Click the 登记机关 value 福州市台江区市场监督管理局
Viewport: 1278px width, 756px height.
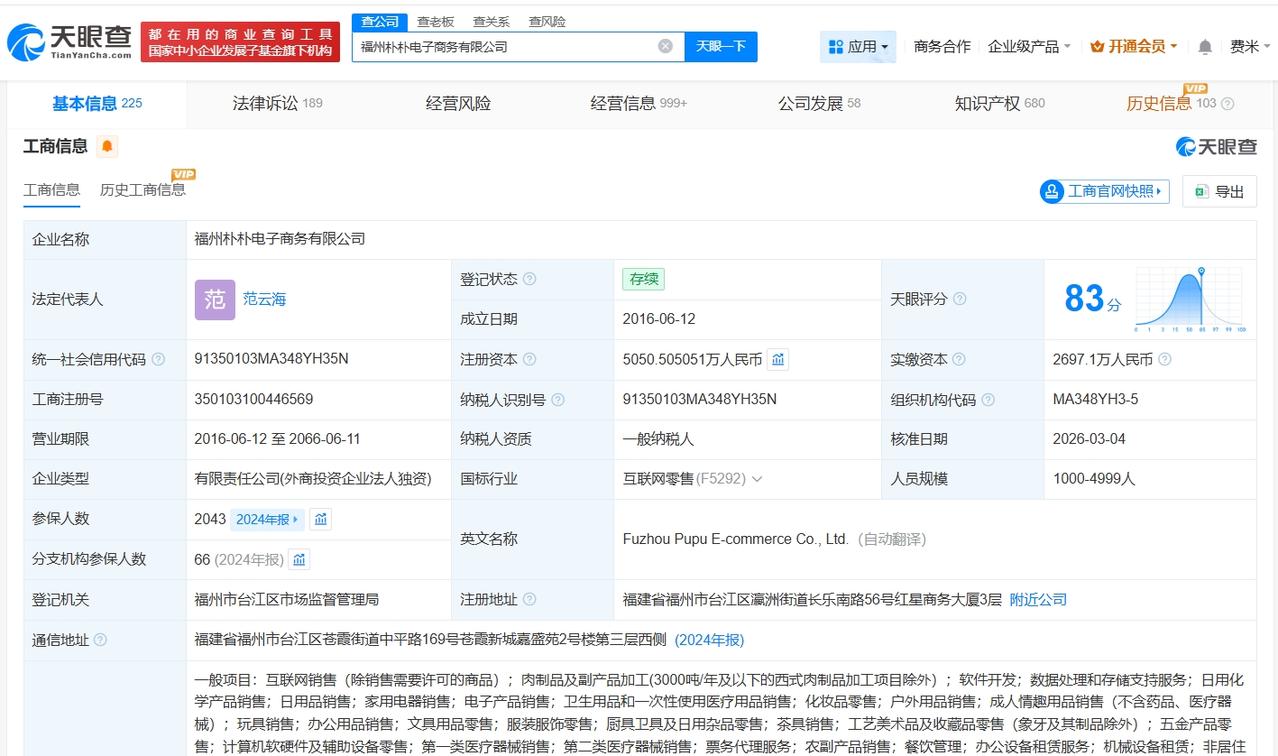[287, 599]
